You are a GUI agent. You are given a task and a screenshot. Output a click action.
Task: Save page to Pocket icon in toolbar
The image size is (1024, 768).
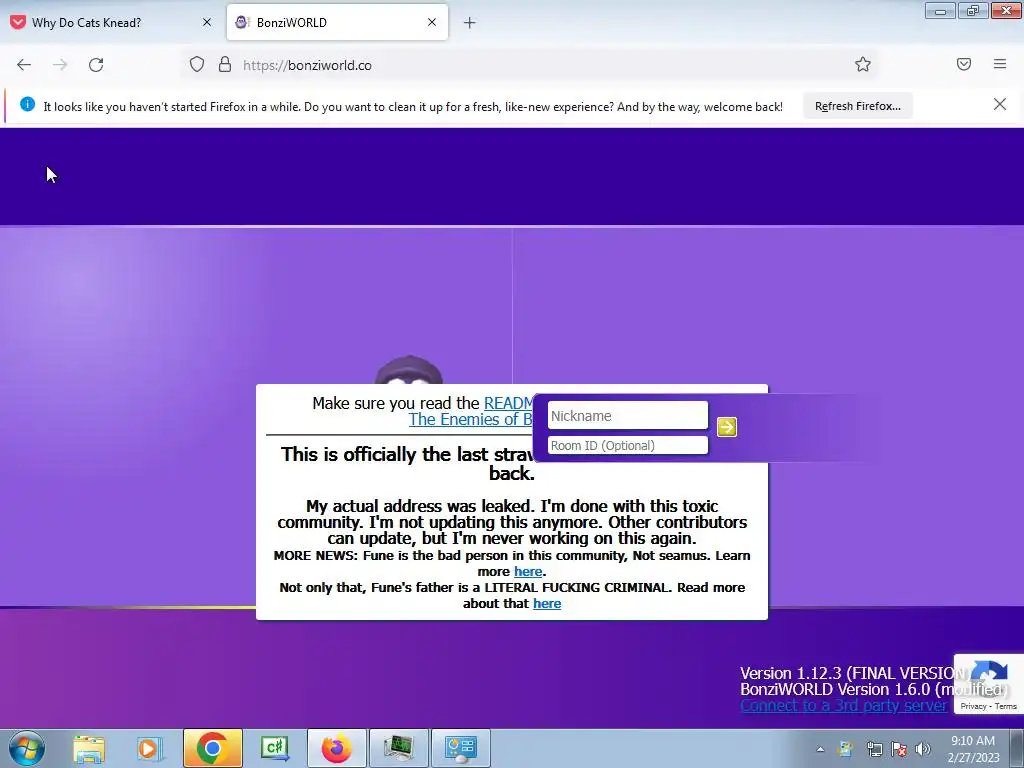tap(964, 64)
